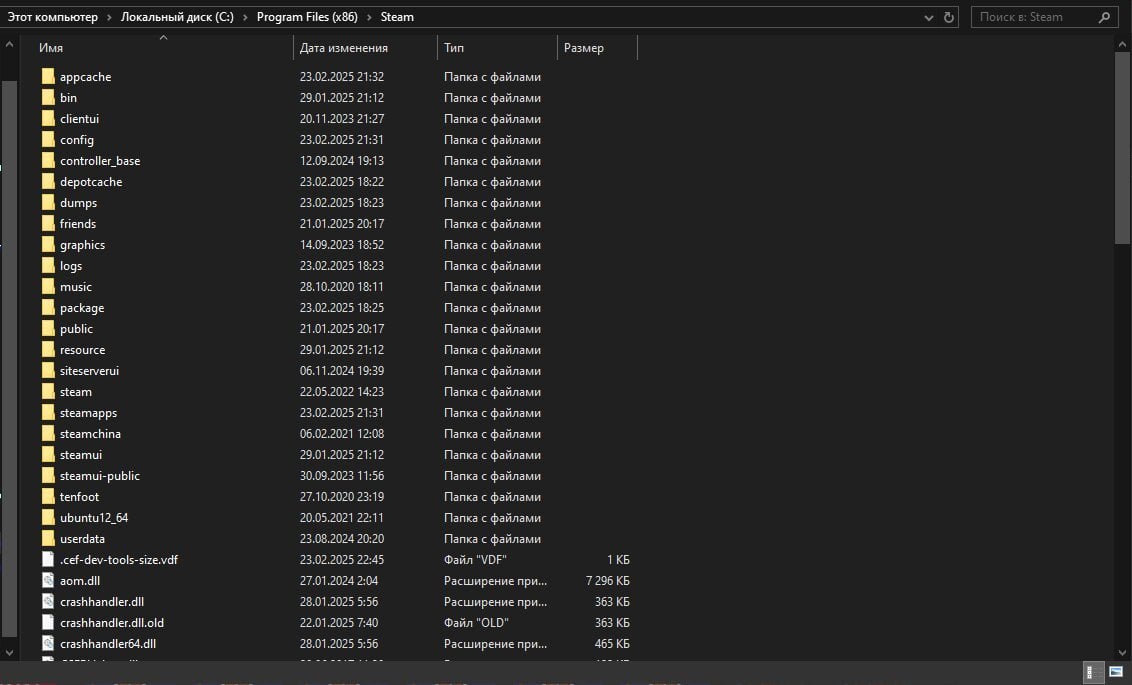This screenshot has width=1132, height=685.
Task: Click the search magnifier icon
Action: pos(1104,17)
